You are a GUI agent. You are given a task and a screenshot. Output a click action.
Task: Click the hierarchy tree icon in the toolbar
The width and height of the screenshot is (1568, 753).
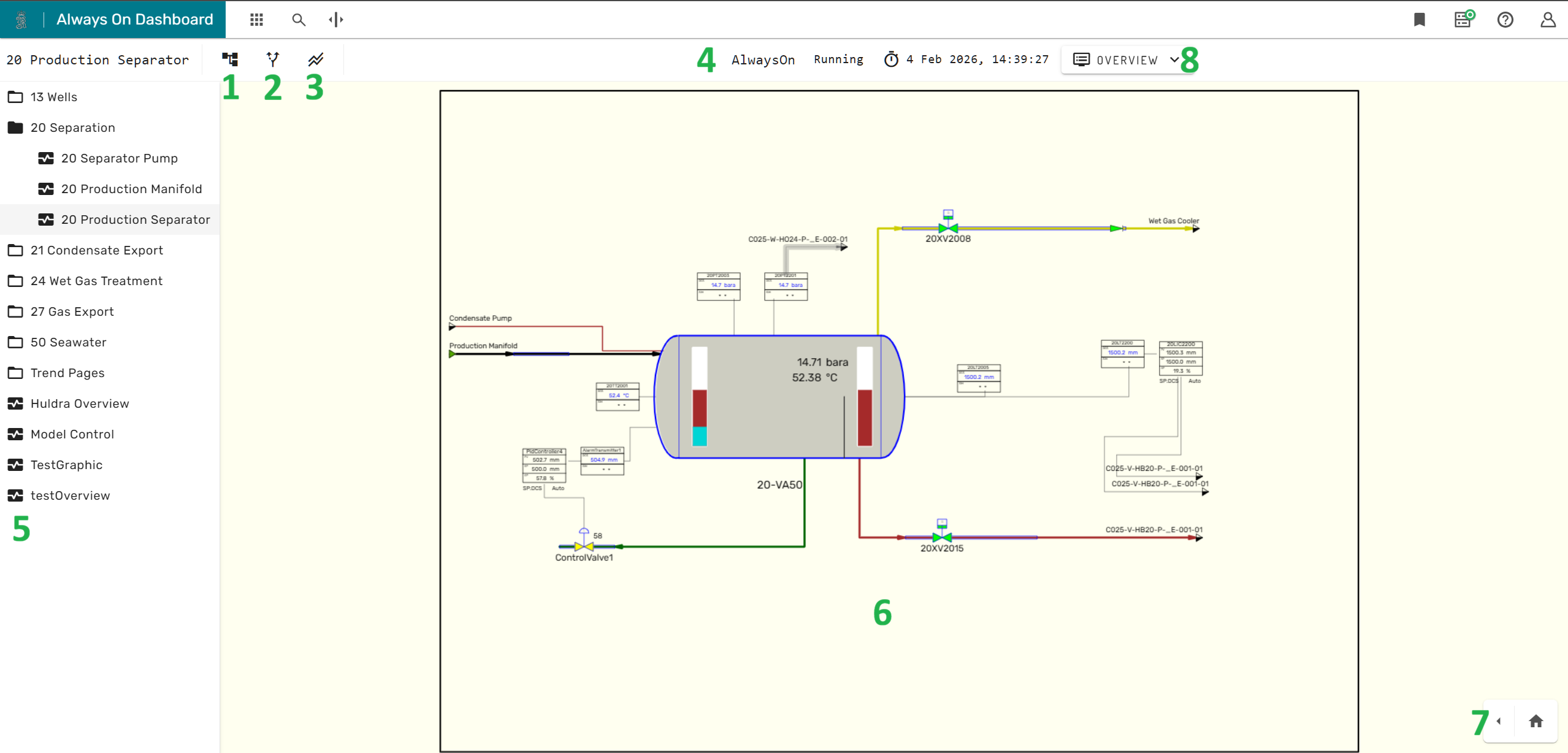coord(230,59)
